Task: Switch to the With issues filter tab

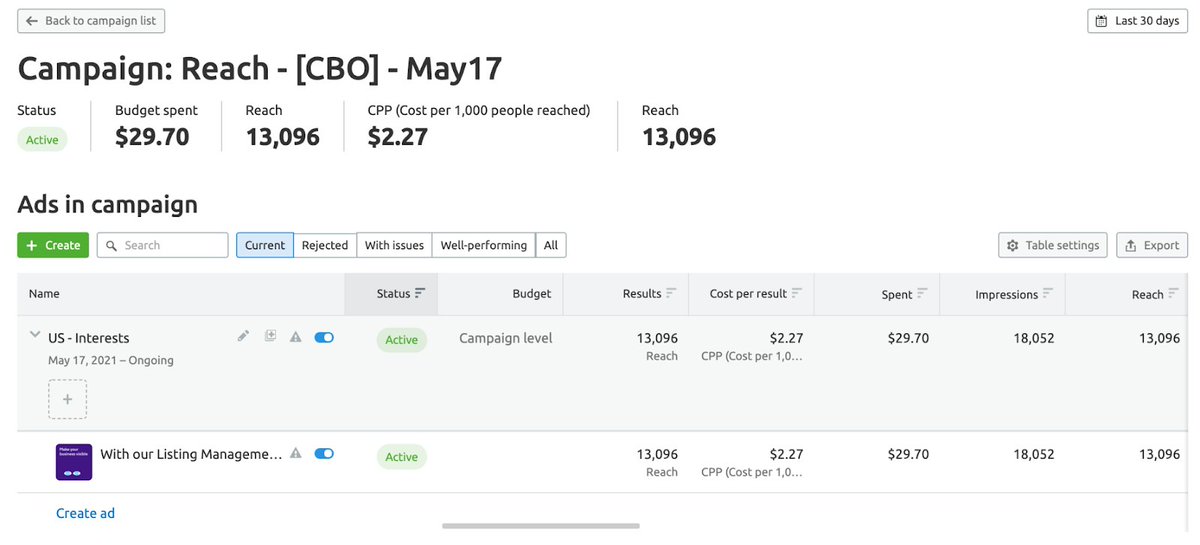Action: (394, 245)
